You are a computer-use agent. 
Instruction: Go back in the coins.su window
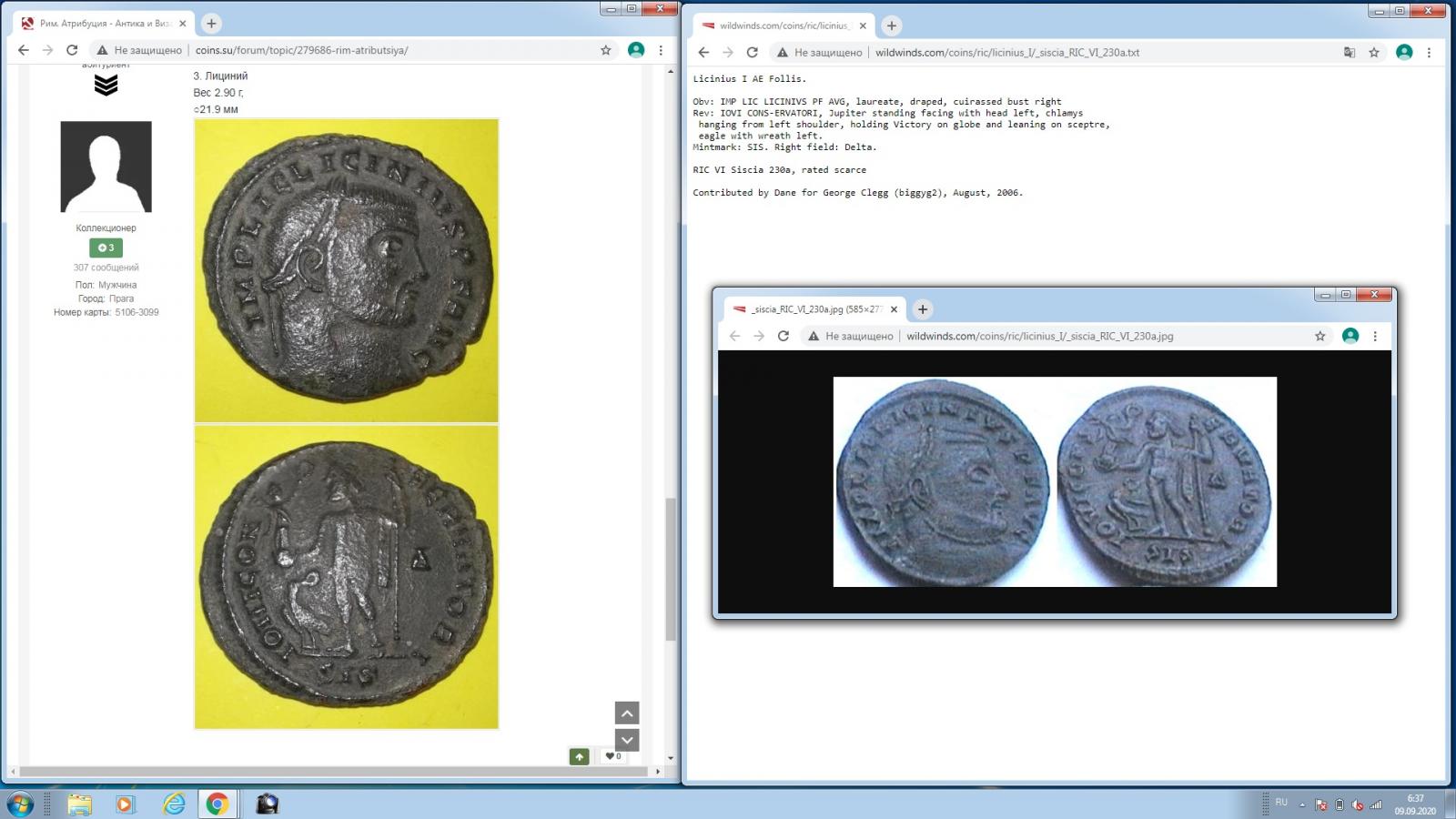pyautogui.click(x=24, y=50)
